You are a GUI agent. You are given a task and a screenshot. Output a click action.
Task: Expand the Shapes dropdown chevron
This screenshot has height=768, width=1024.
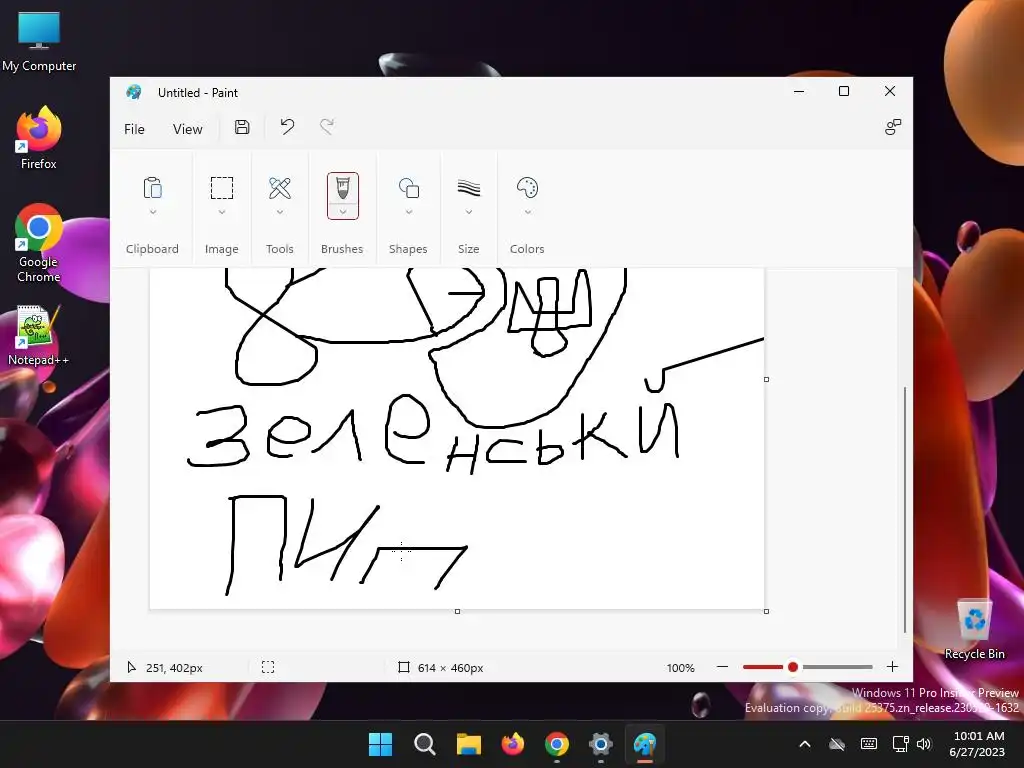(409, 212)
